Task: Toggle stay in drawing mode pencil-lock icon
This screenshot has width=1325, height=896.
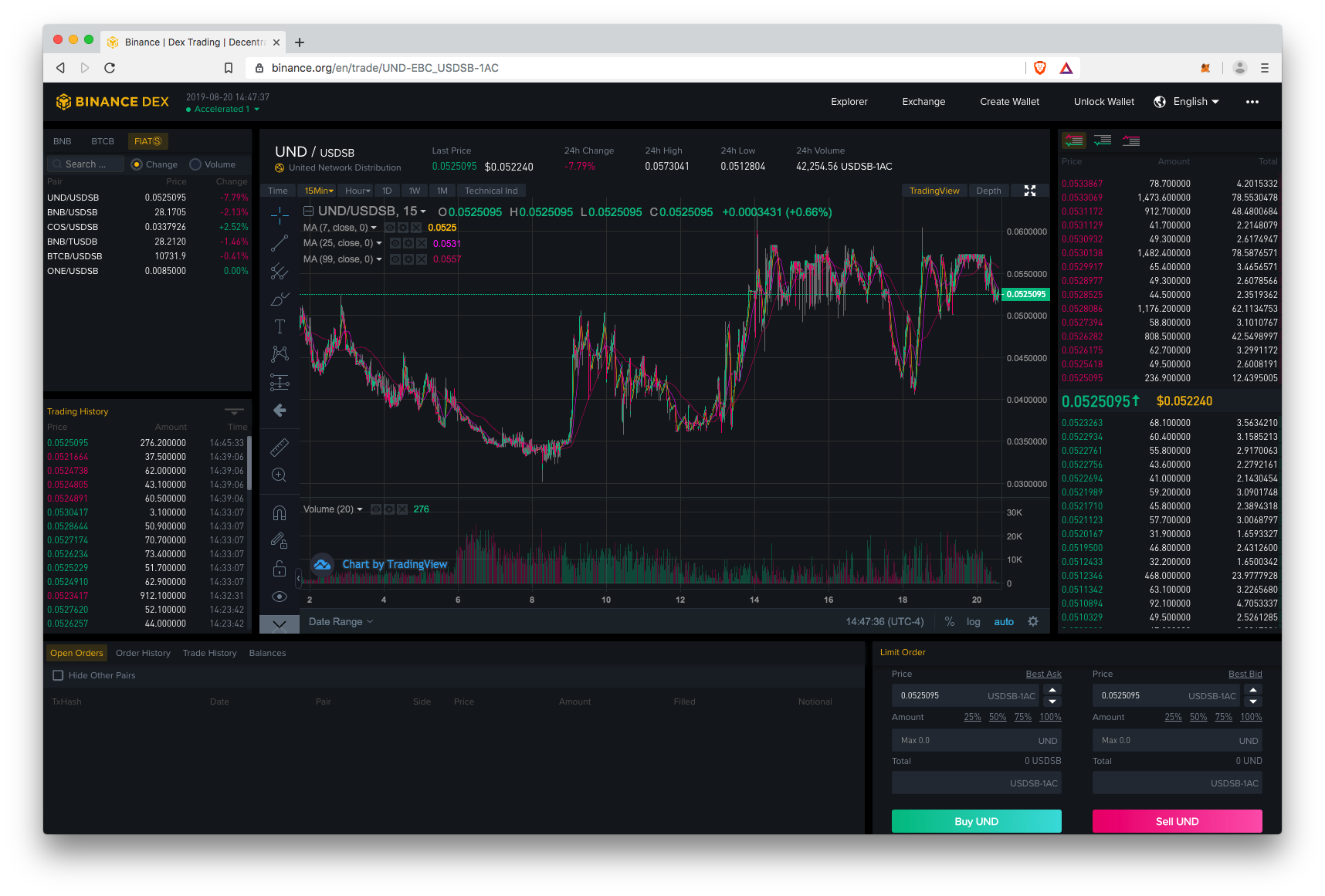Action: (280, 540)
